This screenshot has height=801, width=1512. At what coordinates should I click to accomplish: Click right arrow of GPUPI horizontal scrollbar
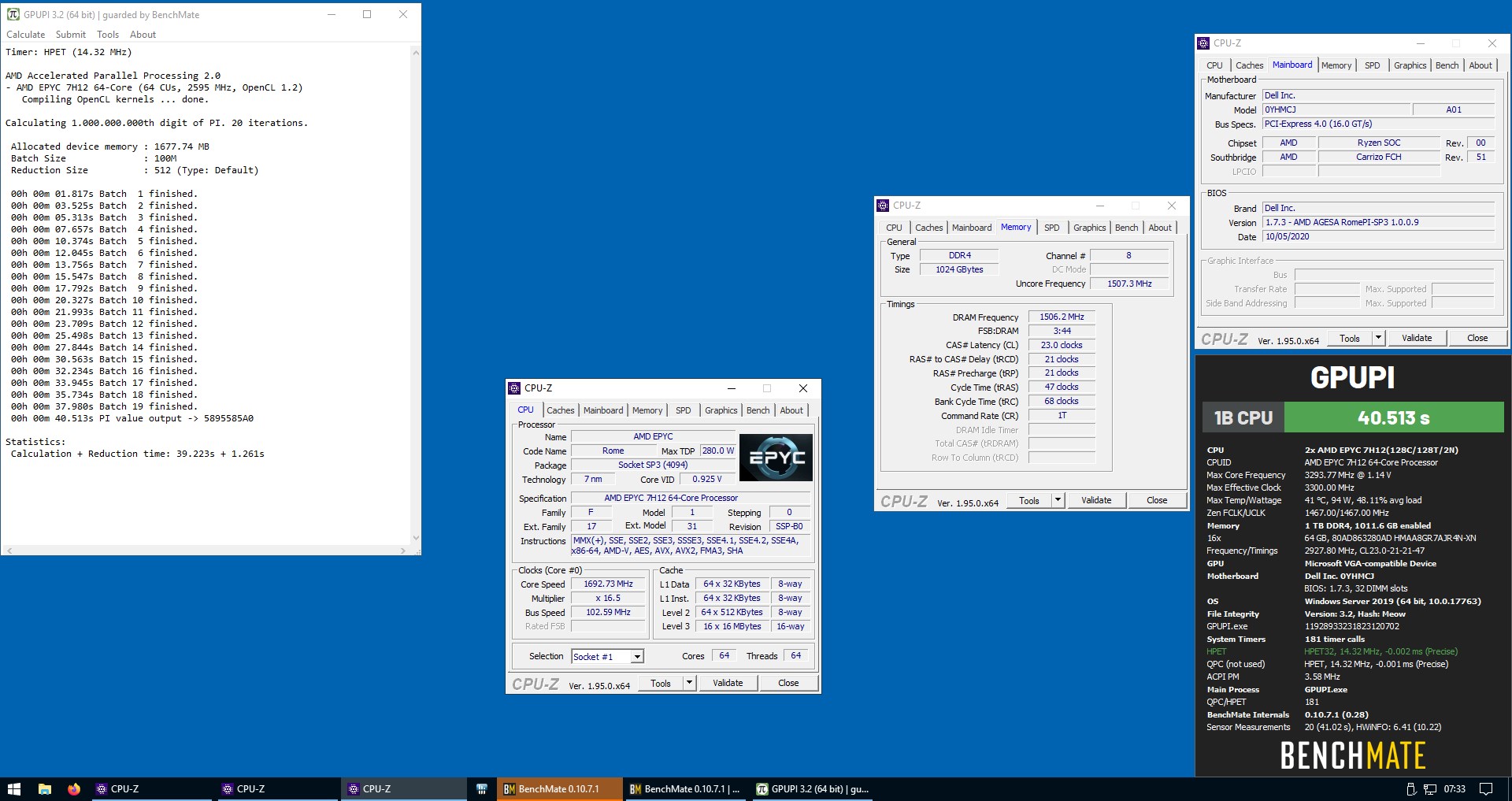[403, 551]
